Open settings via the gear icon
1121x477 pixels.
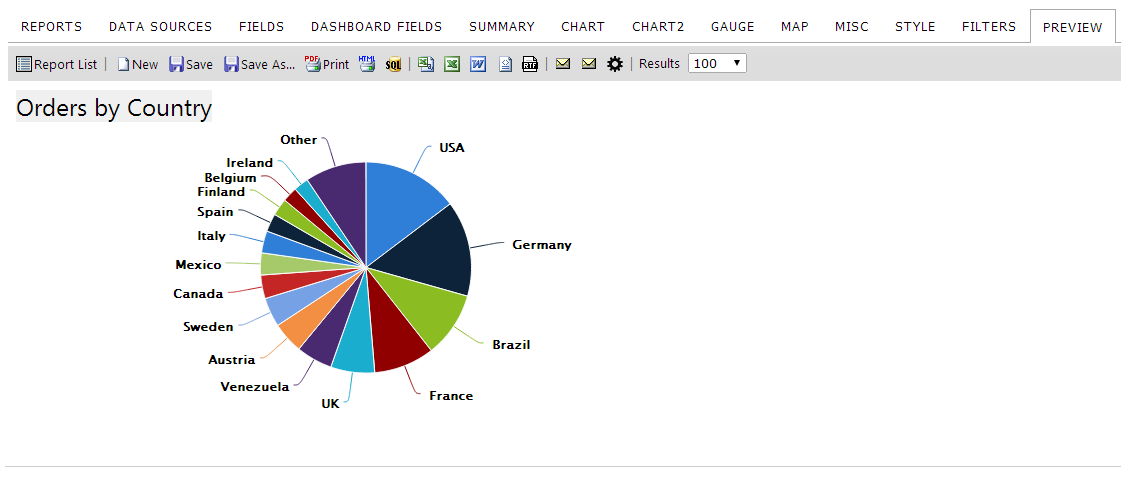pyautogui.click(x=615, y=64)
